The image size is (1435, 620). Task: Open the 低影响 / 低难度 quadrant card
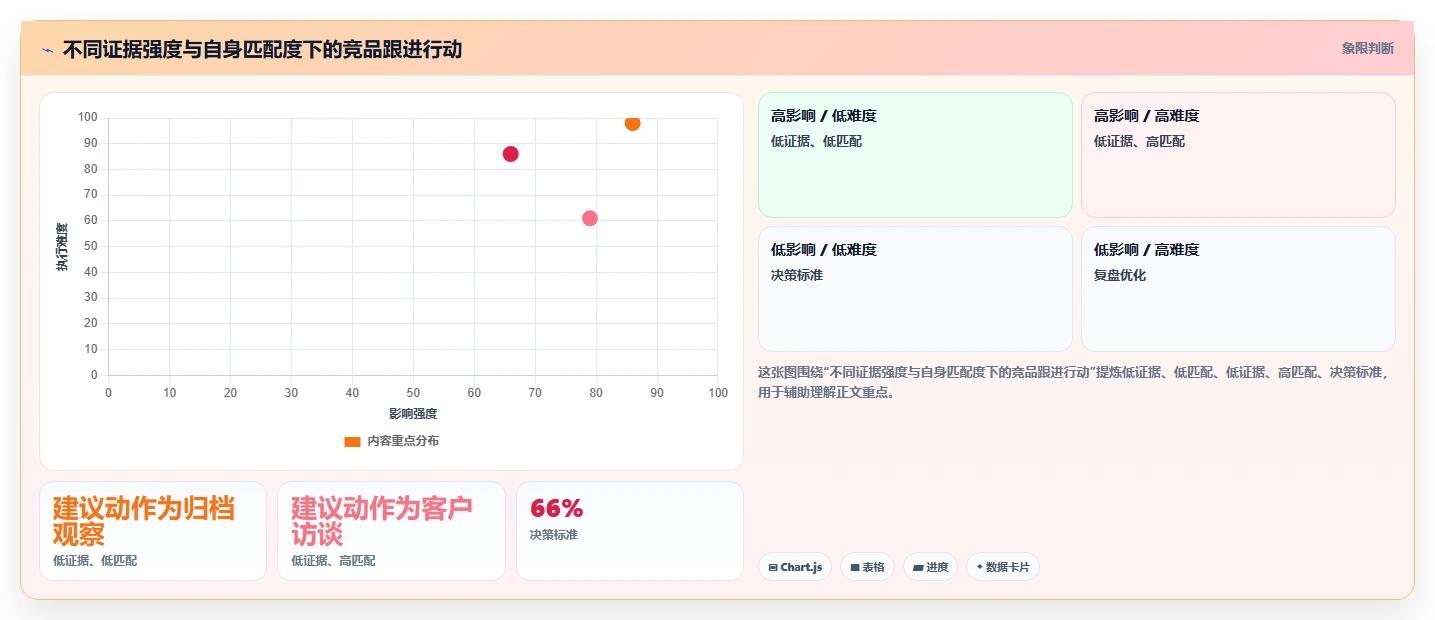(915, 289)
